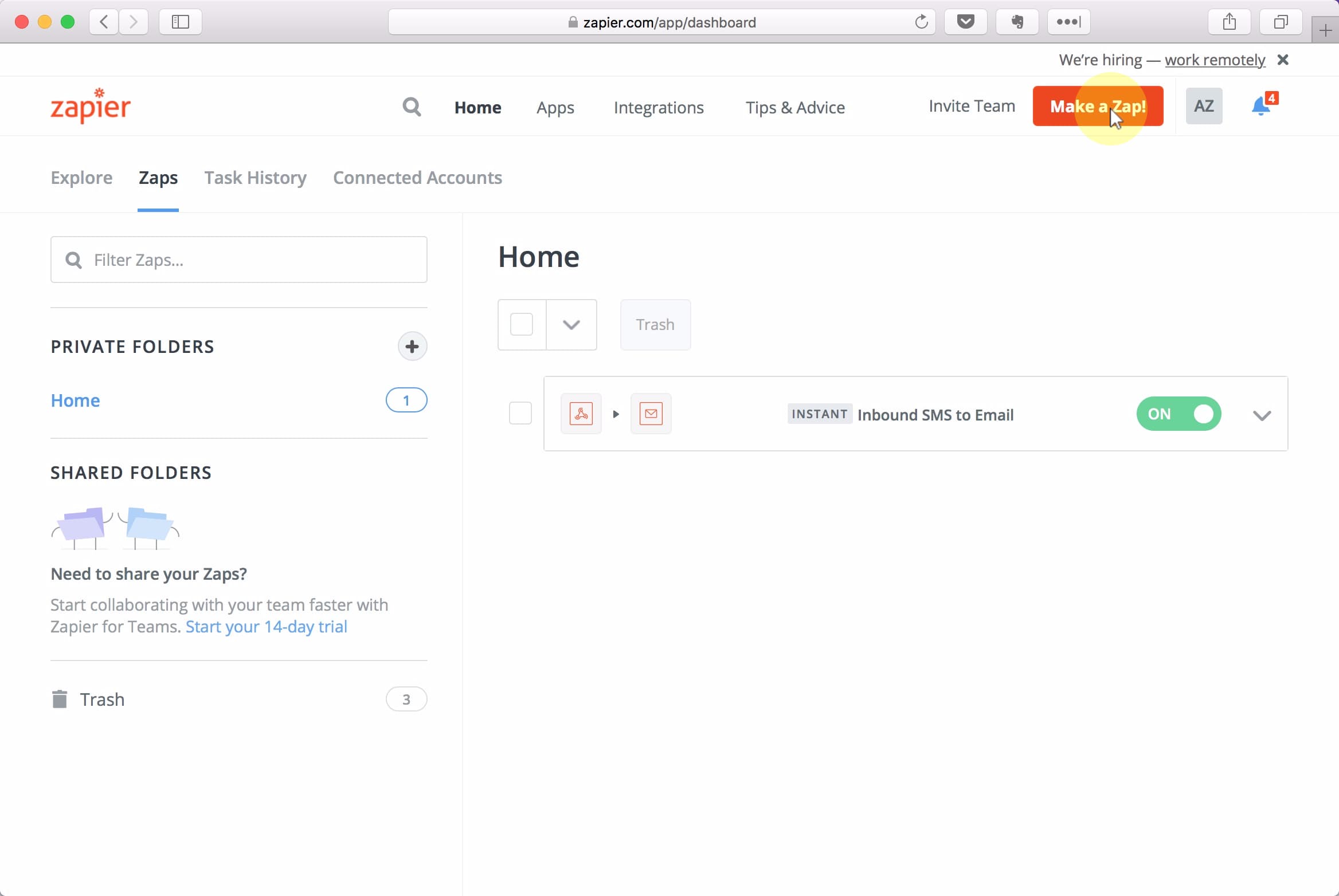Switch to the Zaps tab
The image size is (1339, 896).
click(158, 178)
